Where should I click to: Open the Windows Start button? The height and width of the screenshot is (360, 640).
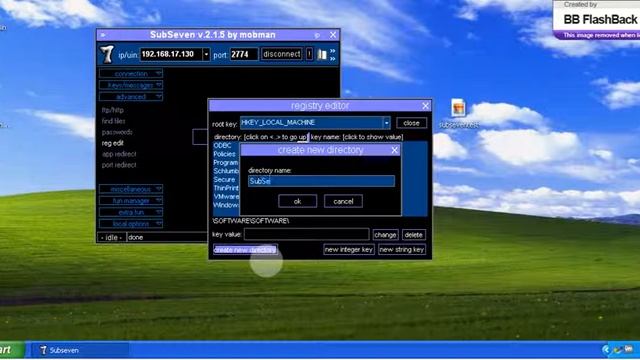coord(12,350)
